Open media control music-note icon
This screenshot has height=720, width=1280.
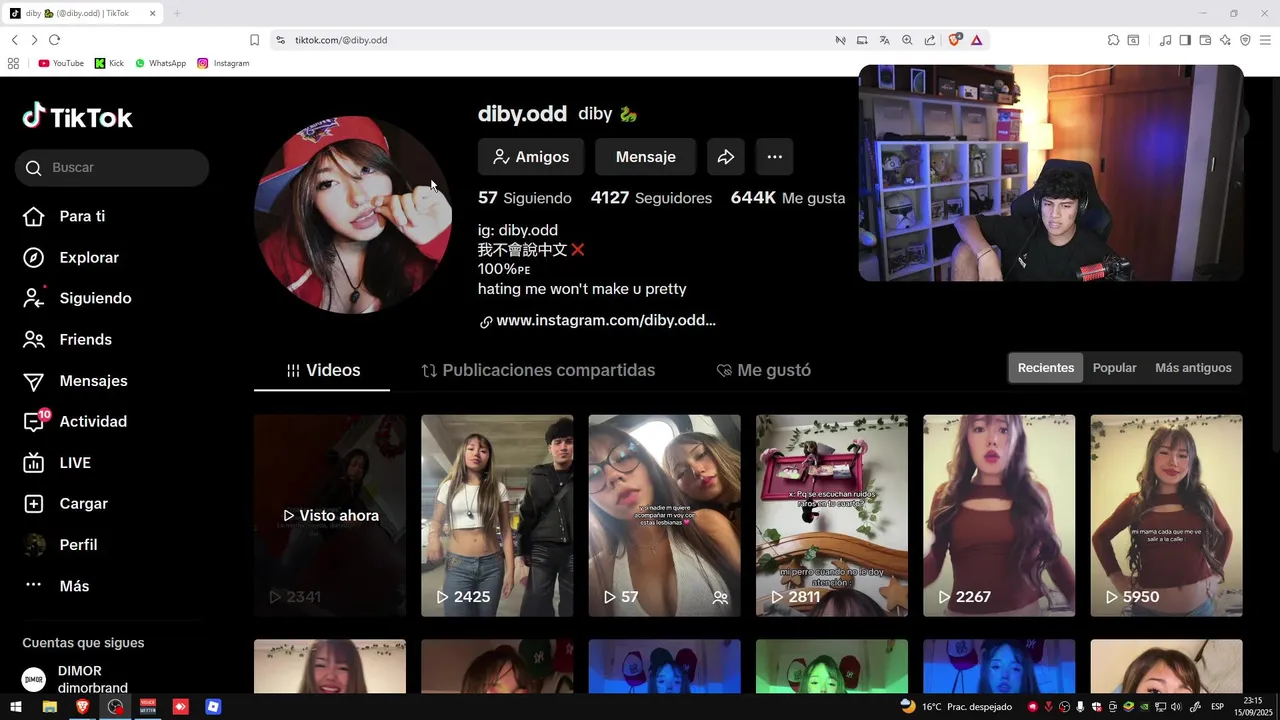point(1165,40)
